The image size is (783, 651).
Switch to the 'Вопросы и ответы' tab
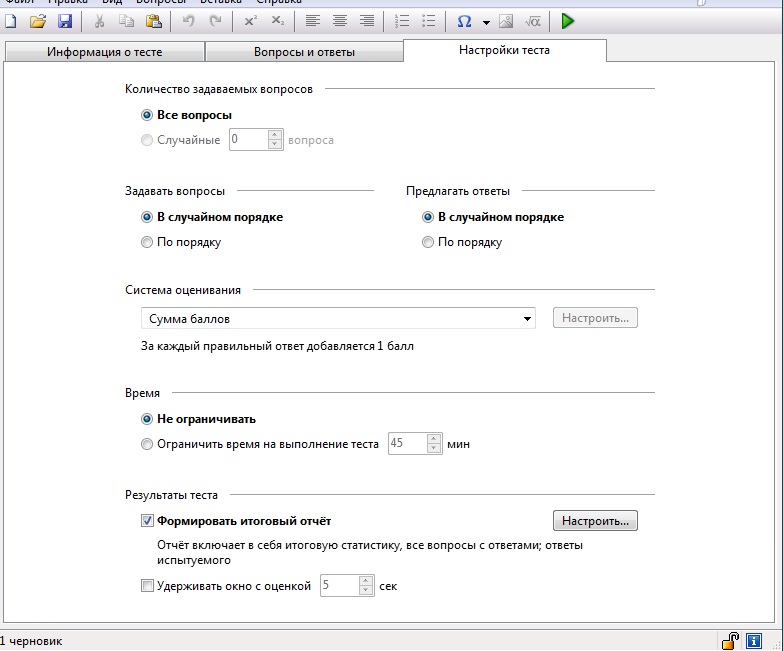click(x=304, y=52)
